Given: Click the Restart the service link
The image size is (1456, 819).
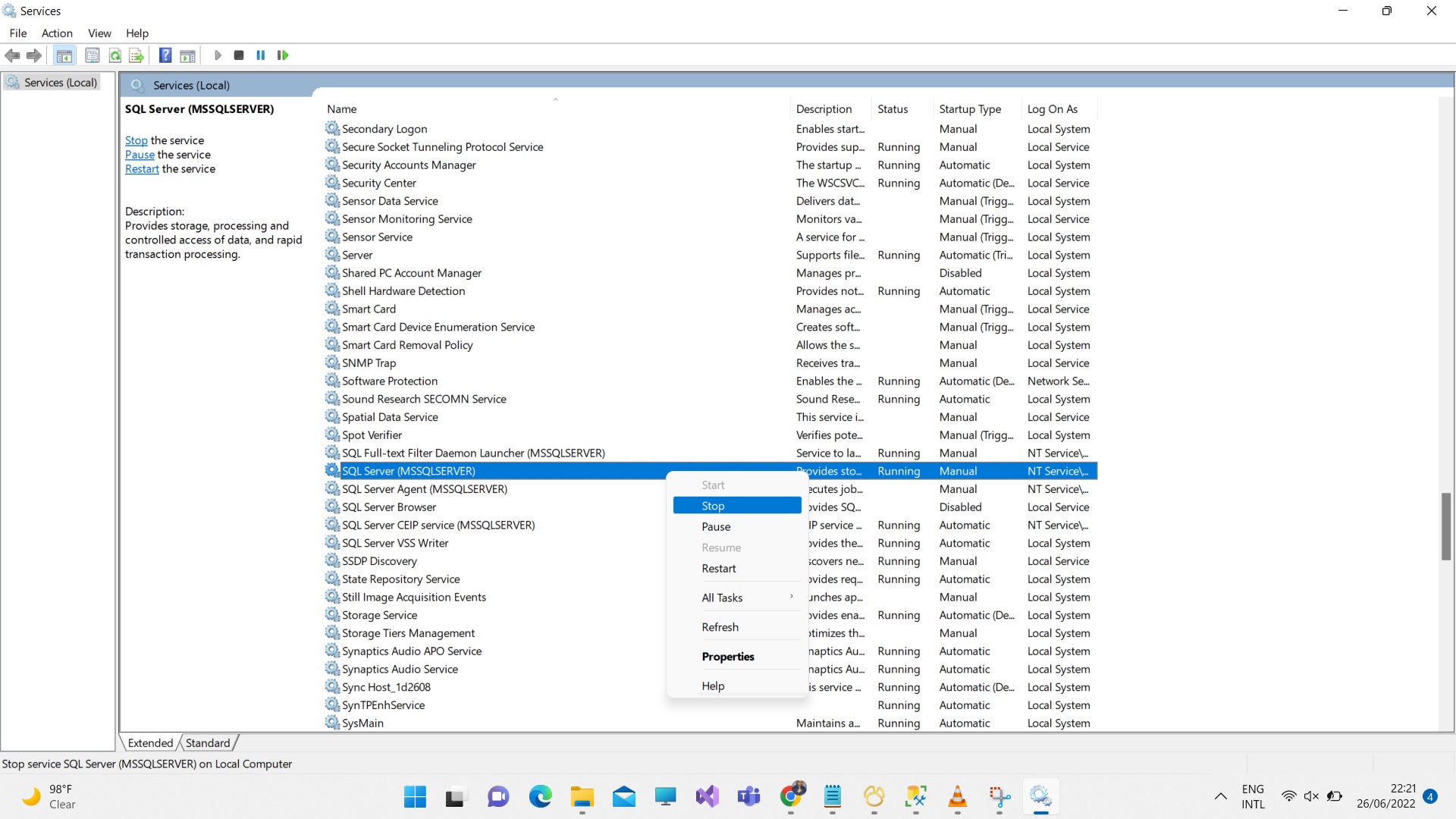Looking at the screenshot, I should pyautogui.click(x=142, y=169).
